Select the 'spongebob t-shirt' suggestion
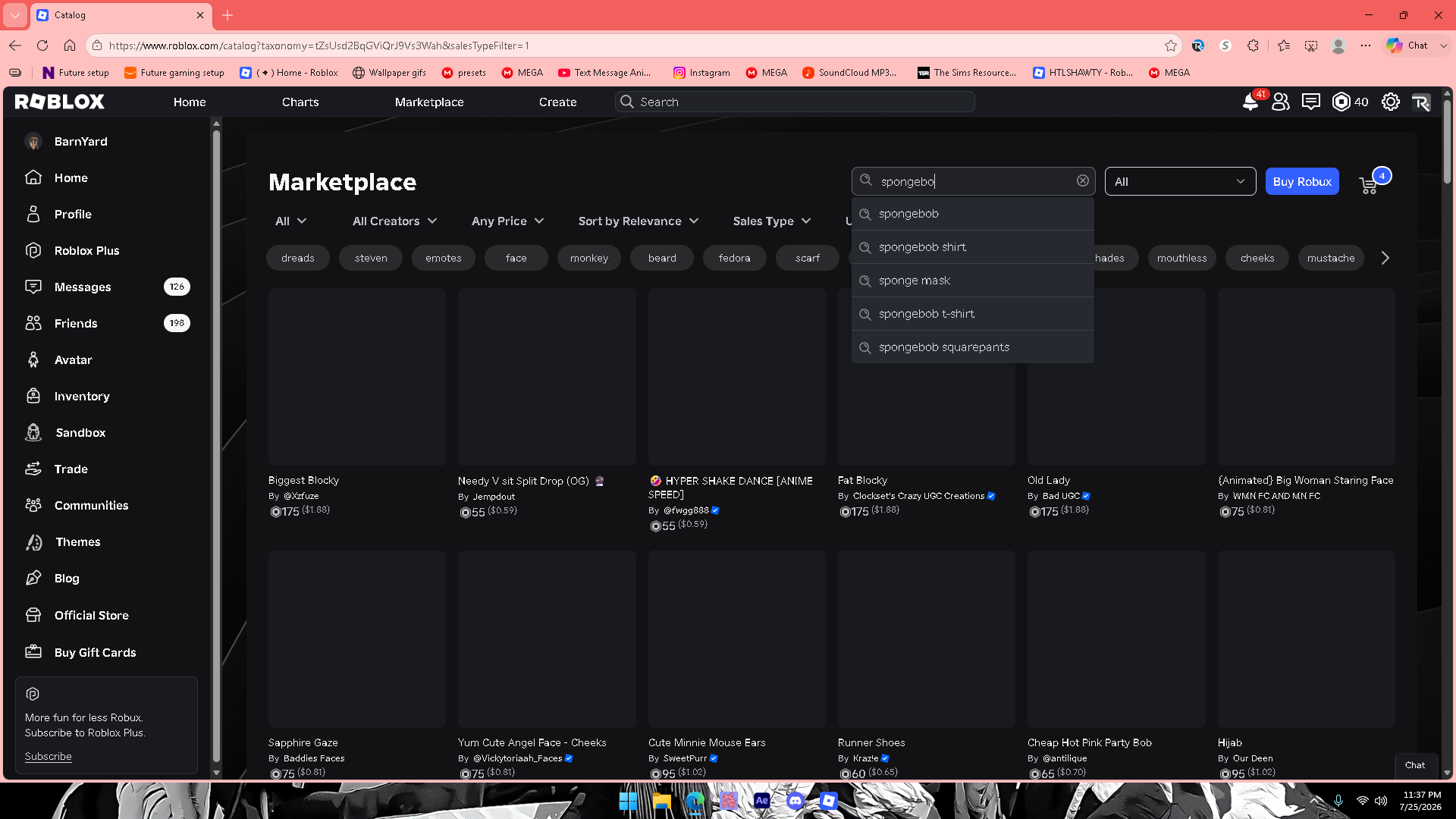 973,314
